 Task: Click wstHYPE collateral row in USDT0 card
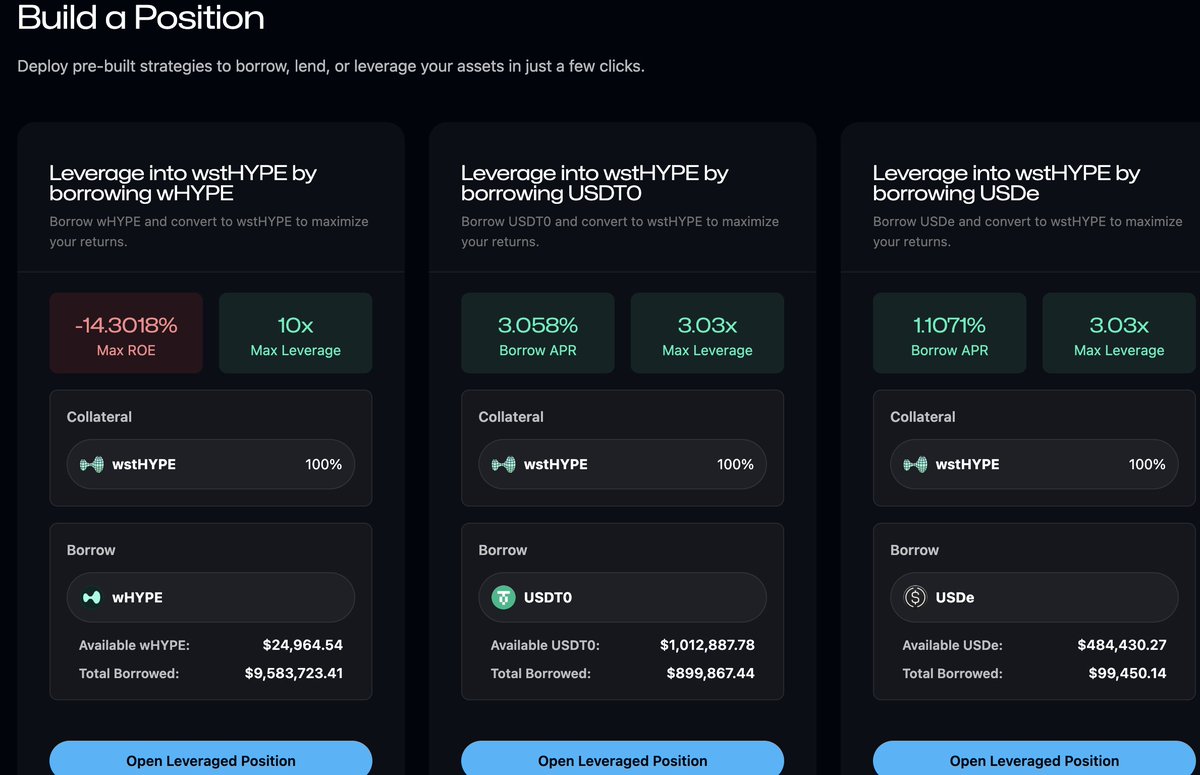point(622,464)
